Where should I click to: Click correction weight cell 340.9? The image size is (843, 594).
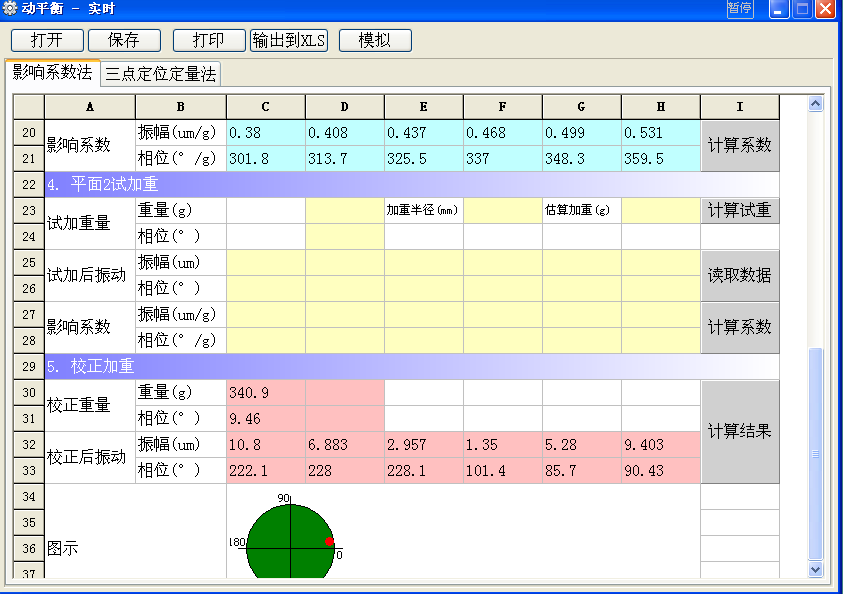(x=266, y=393)
